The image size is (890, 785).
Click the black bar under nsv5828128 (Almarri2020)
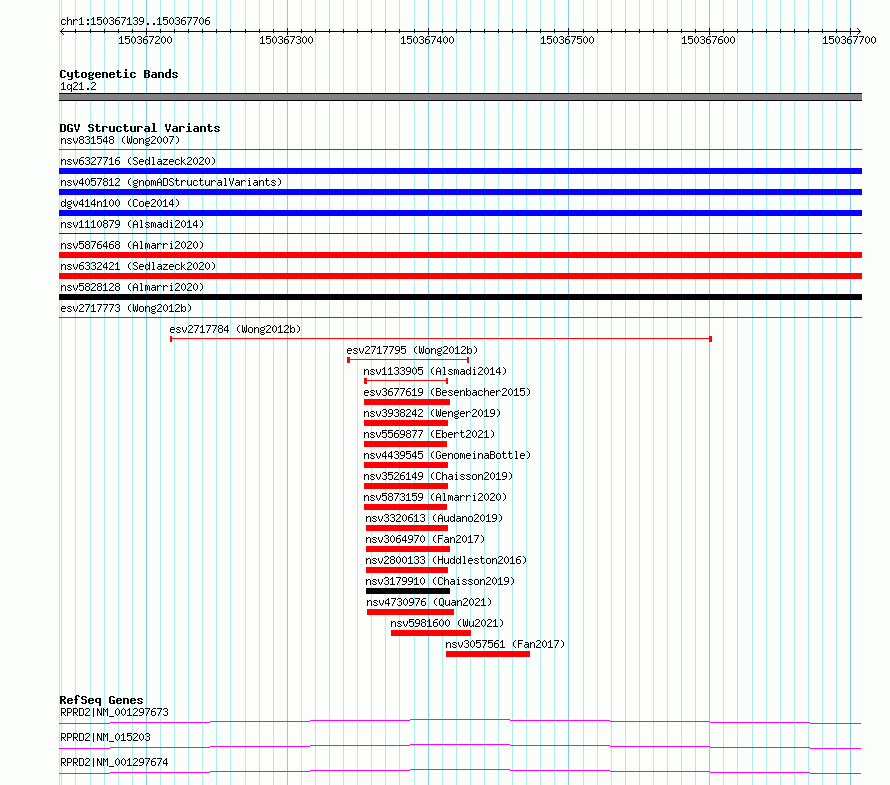coord(460,297)
